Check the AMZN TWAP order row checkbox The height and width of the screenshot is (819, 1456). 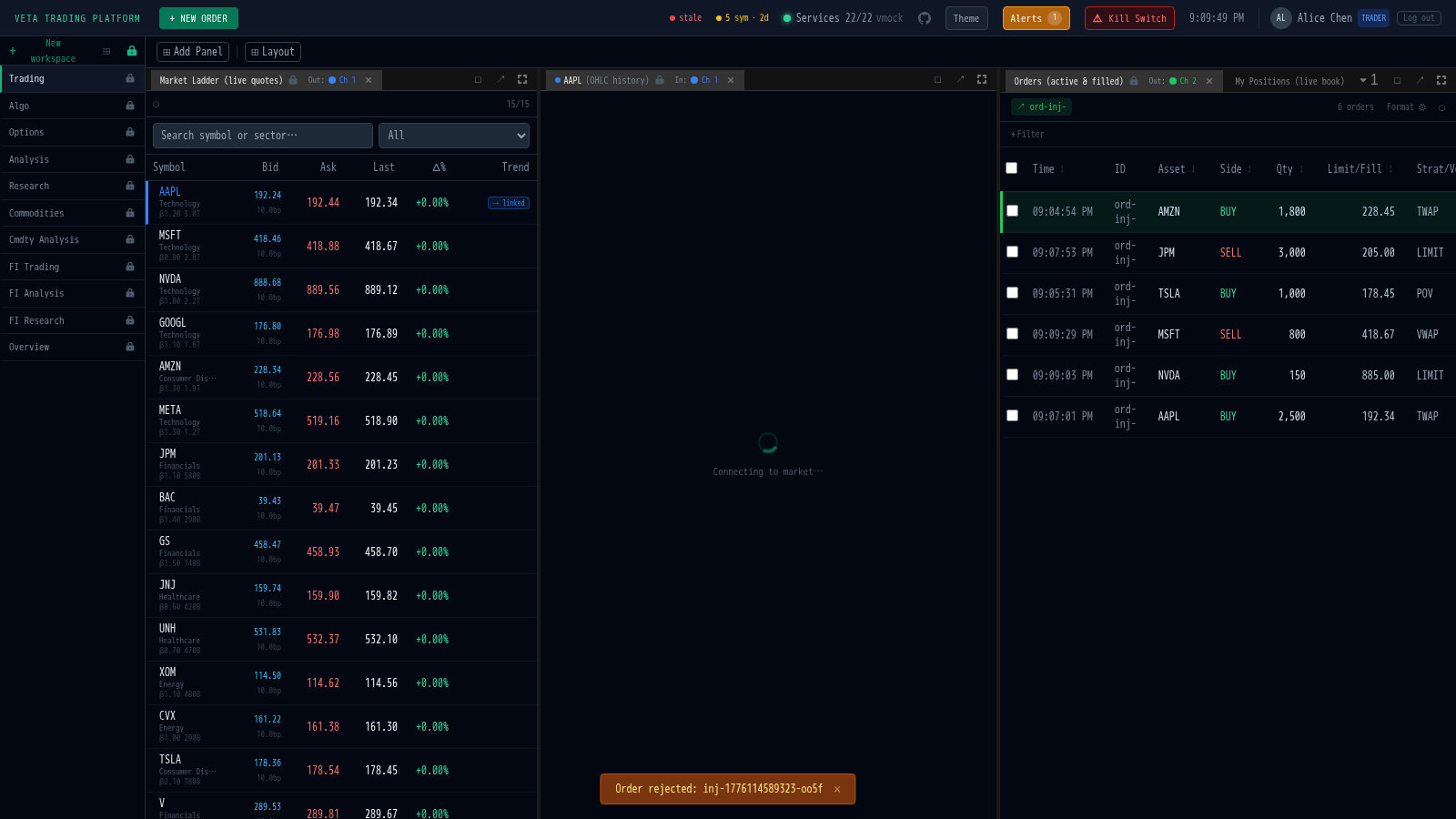(1012, 210)
